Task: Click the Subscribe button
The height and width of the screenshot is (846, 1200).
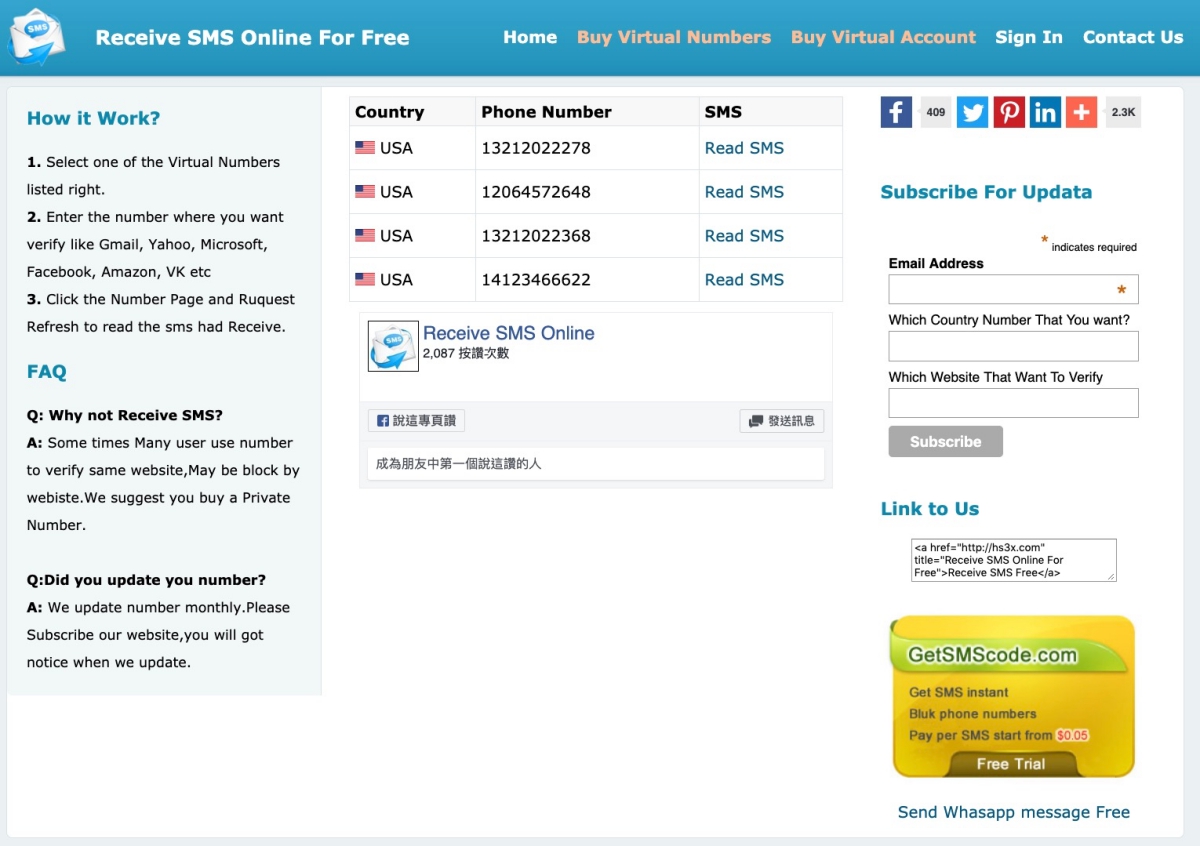Action: point(945,441)
